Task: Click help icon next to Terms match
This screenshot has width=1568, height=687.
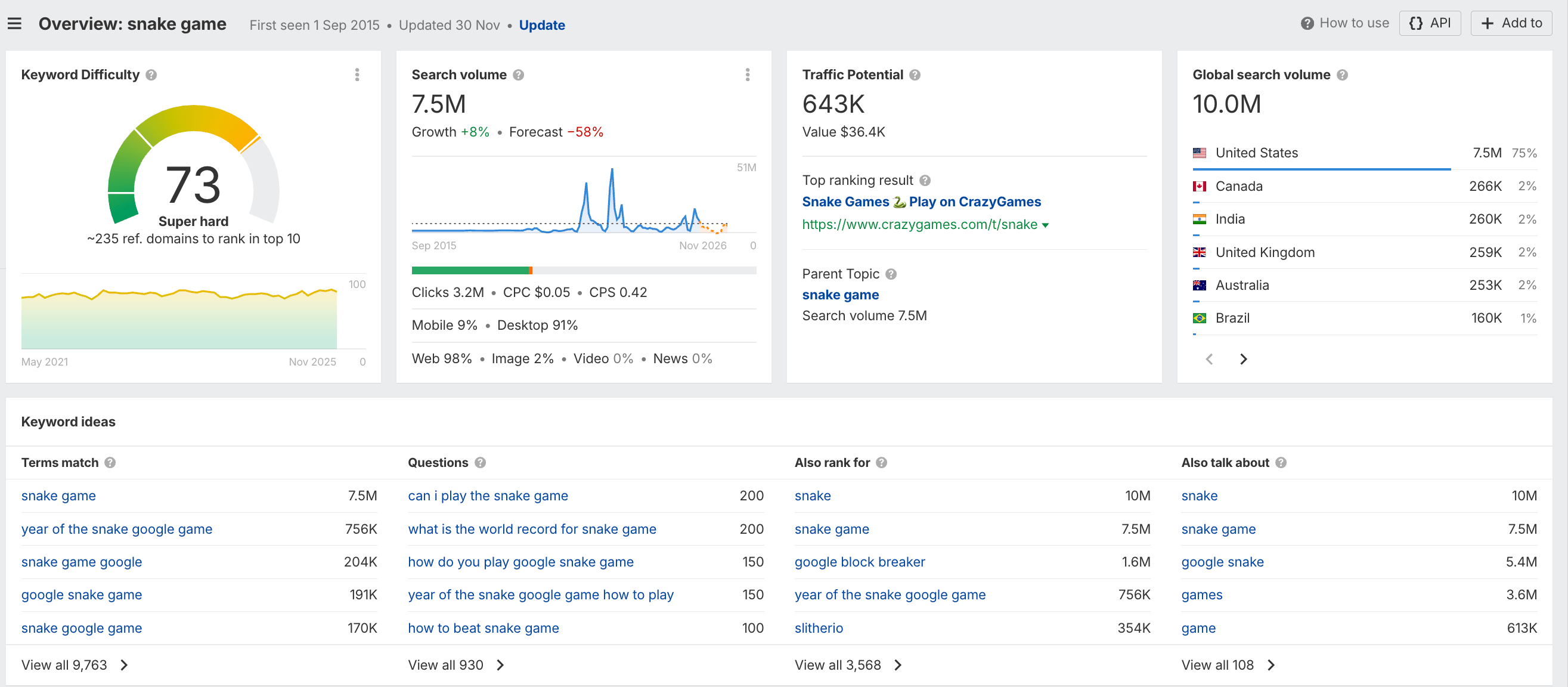Action: [x=110, y=463]
